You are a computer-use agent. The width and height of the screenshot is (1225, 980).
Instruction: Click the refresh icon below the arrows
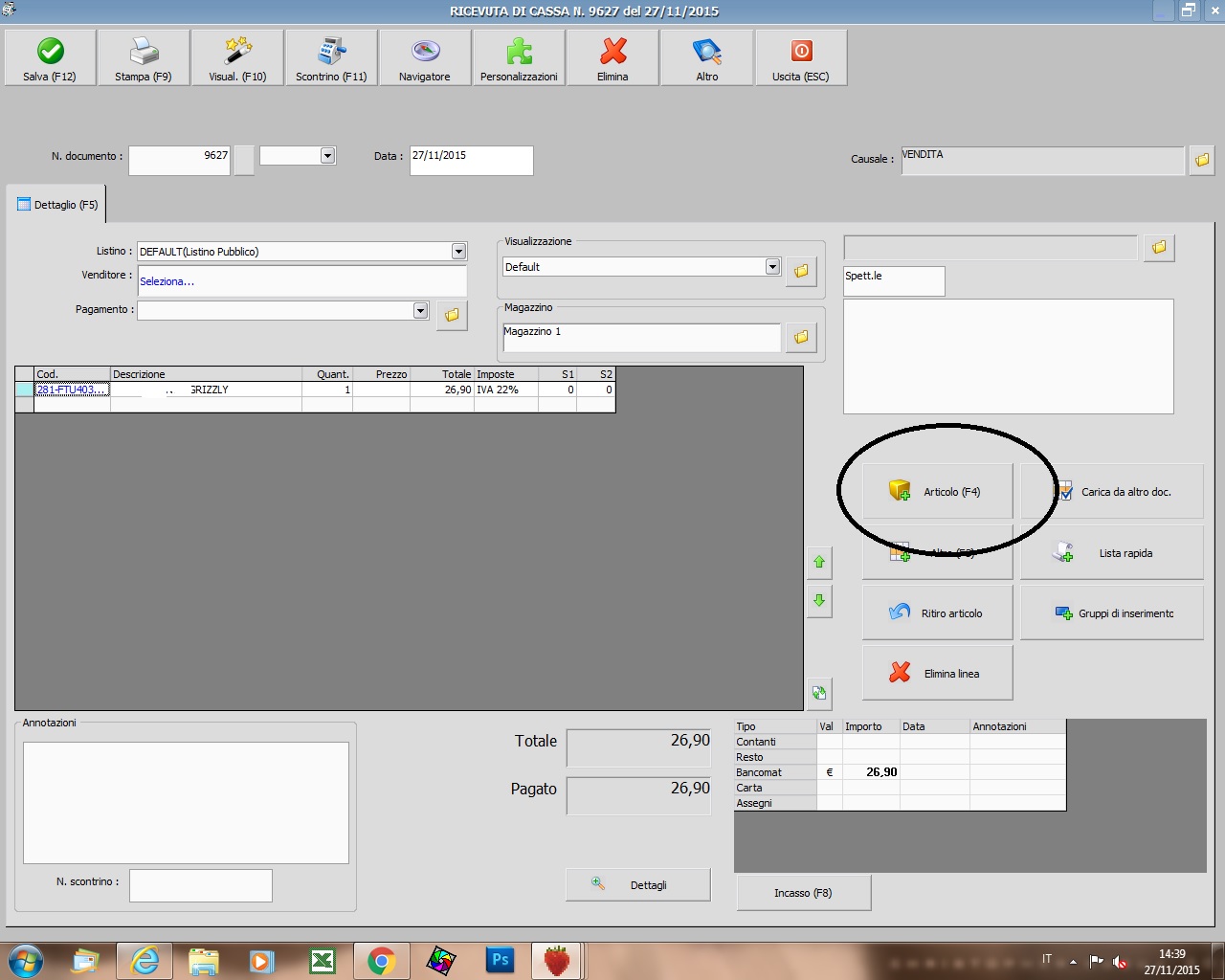(819, 693)
